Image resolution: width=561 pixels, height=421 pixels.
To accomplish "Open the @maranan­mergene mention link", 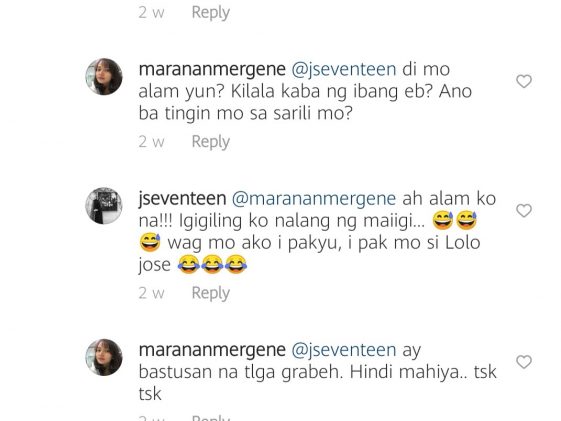I will pyautogui.click(x=314, y=199).
